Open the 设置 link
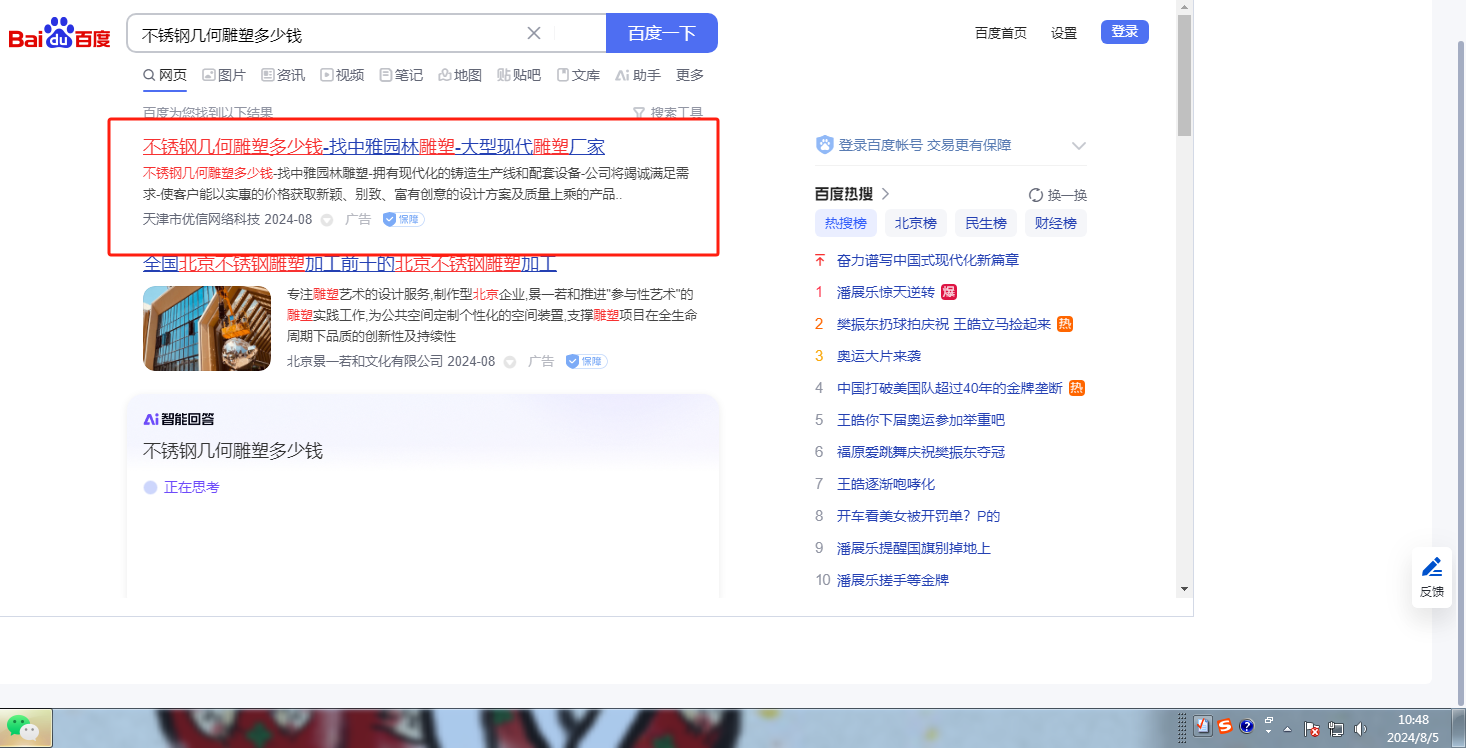The height and width of the screenshot is (748, 1466). pyautogui.click(x=1064, y=33)
